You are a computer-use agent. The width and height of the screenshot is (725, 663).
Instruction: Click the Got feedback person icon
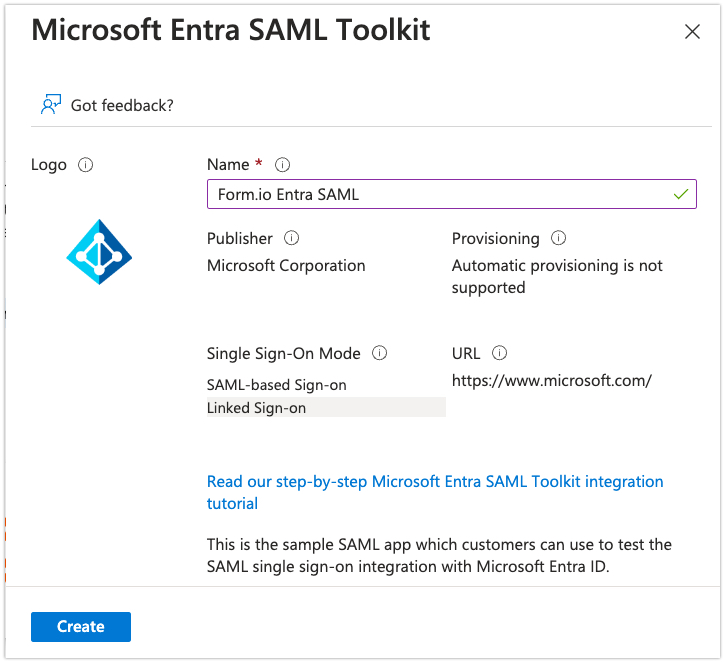click(x=51, y=104)
